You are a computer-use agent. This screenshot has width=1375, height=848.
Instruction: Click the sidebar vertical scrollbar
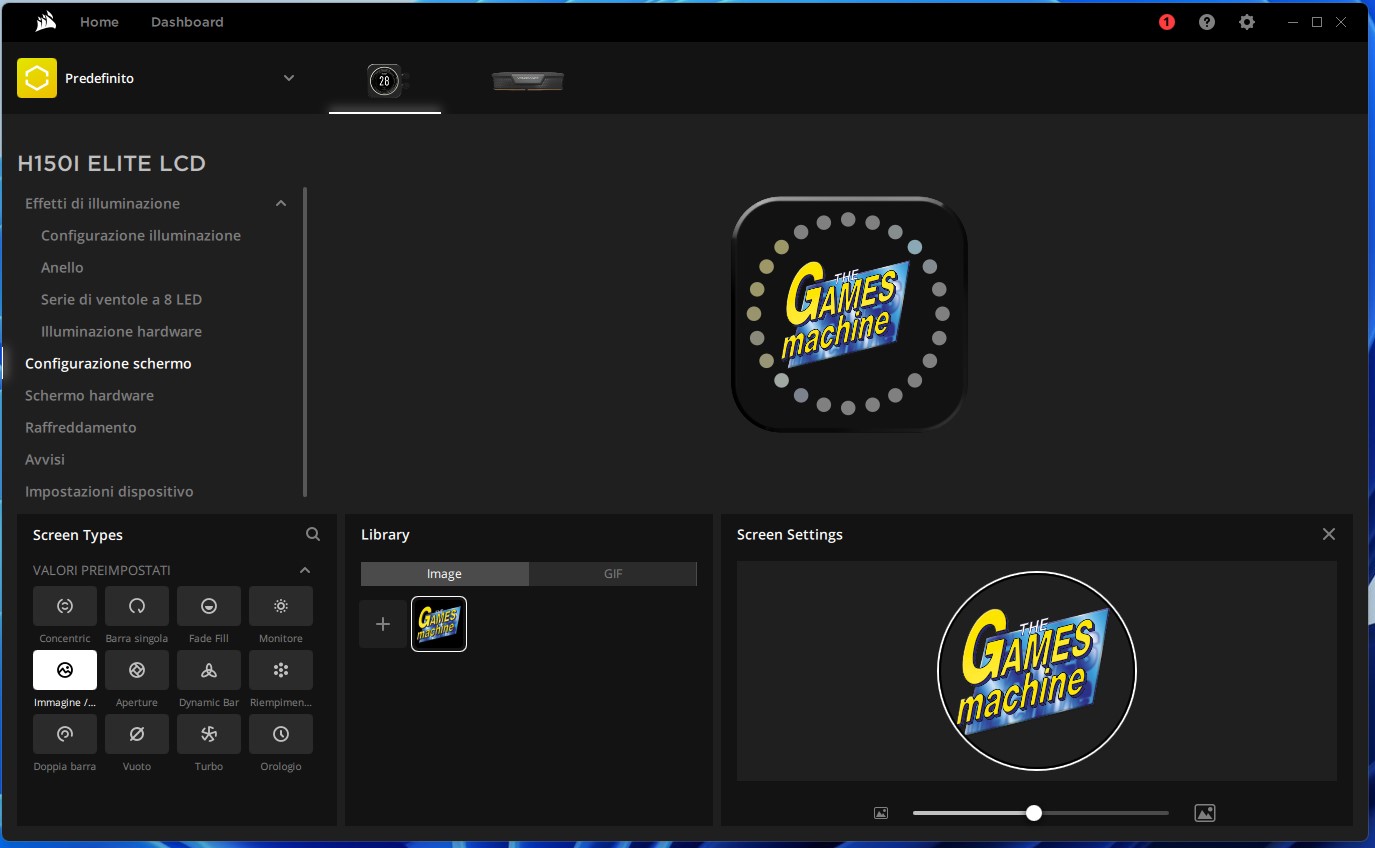pyautogui.click(x=305, y=342)
